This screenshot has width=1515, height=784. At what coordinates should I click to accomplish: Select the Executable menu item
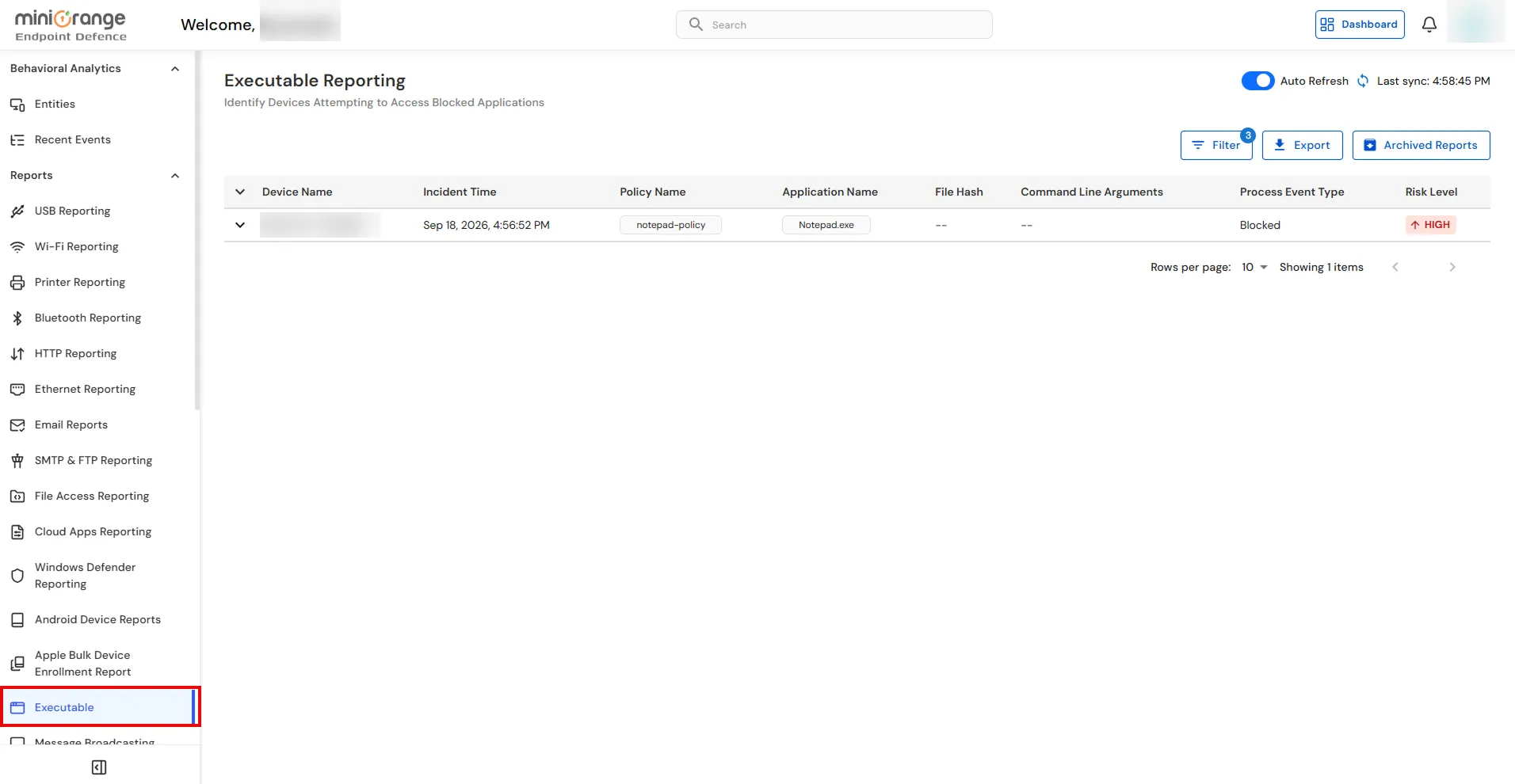[101, 707]
